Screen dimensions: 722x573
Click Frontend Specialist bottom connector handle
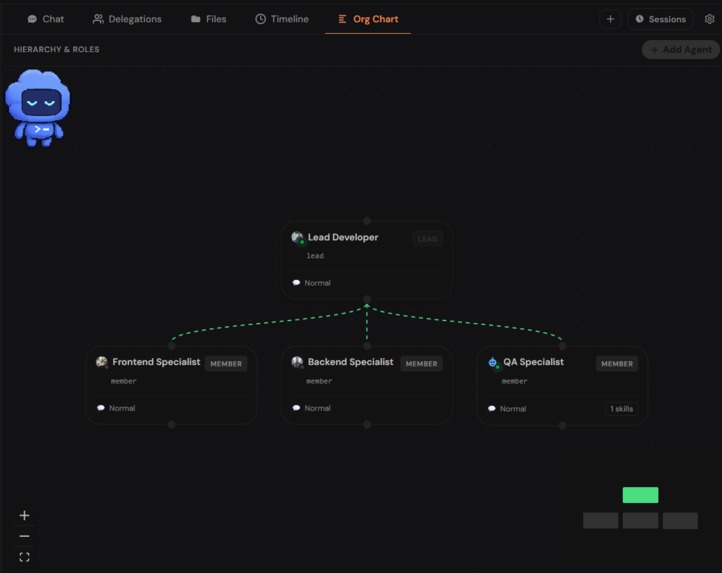(172, 425)
